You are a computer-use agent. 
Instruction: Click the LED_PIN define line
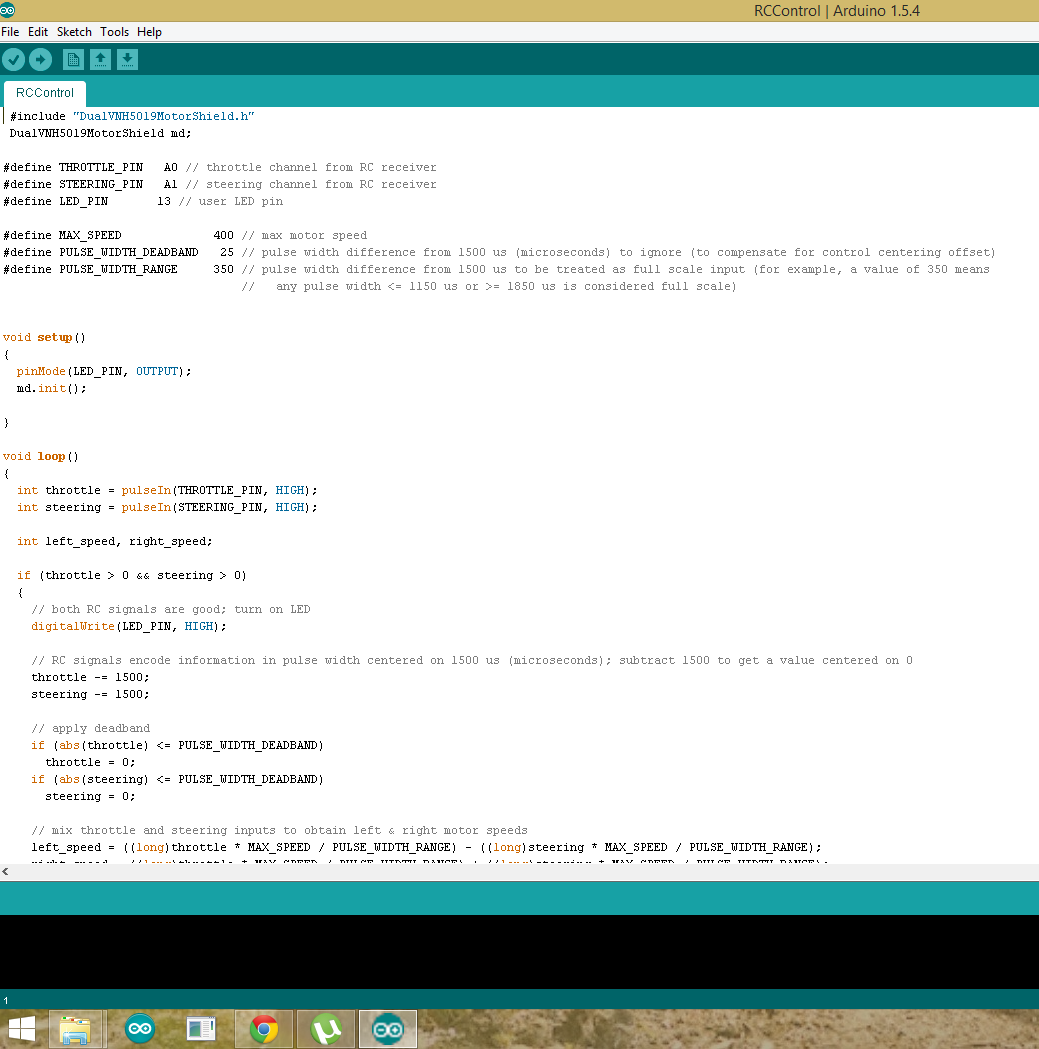pyautogui.click(x=143, y=201)
